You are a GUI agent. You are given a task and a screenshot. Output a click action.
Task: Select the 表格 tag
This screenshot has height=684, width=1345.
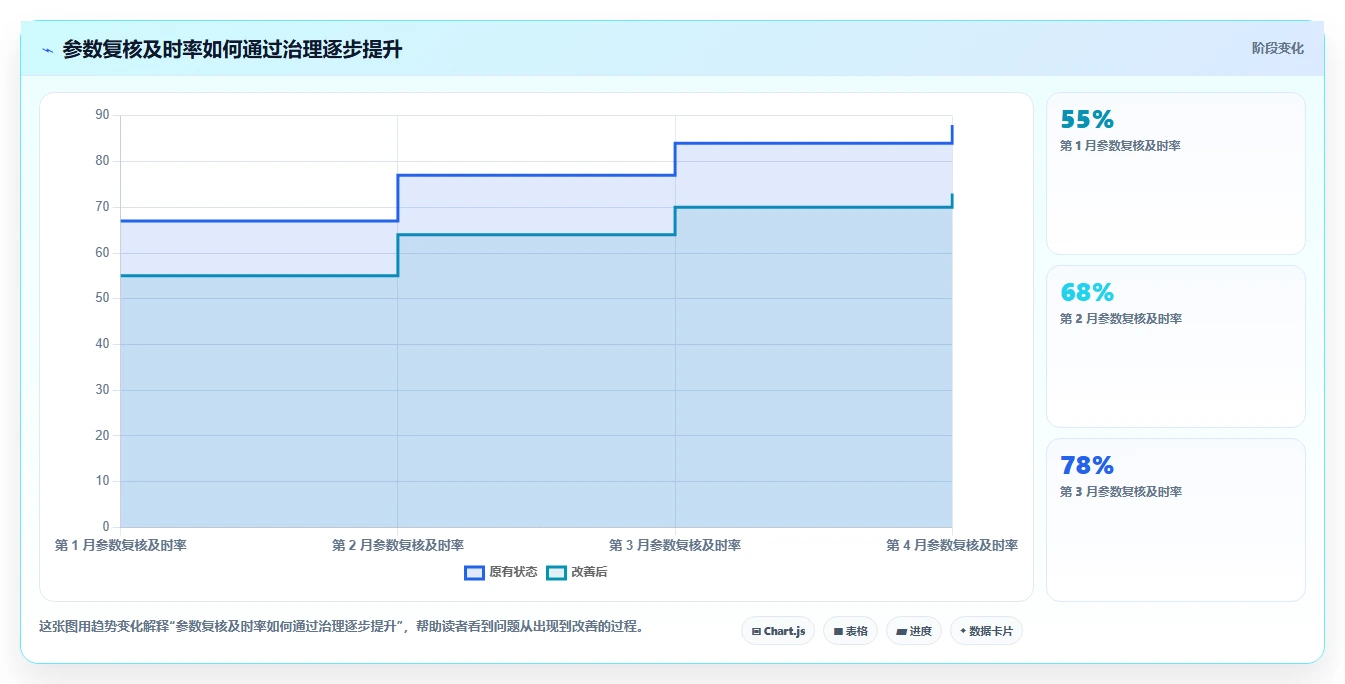pos(850,631)
